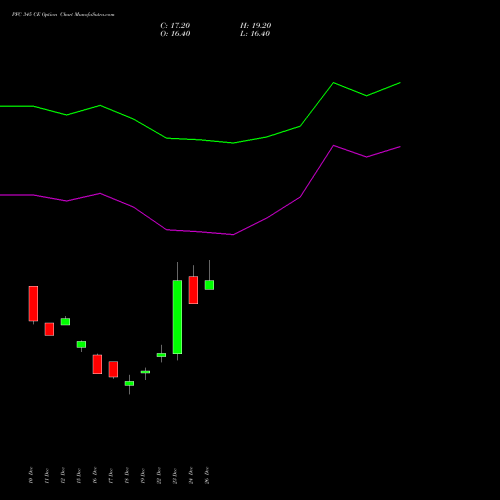Click the 22 Dec date axis label
The width and height of the screenshot is (500, 500).
(x=159, y=475)
